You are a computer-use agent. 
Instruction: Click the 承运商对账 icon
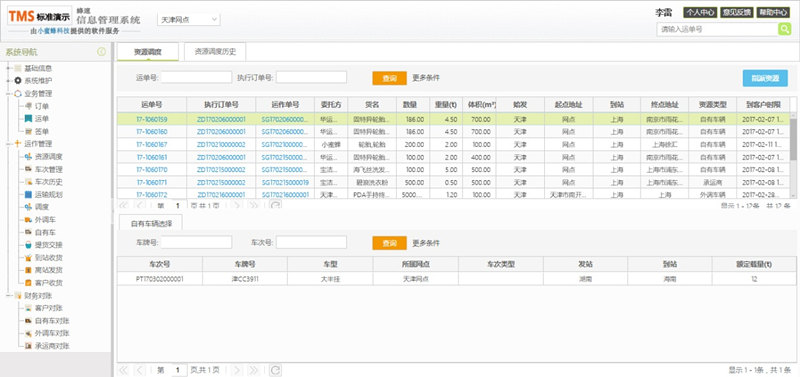coord(29,346)
